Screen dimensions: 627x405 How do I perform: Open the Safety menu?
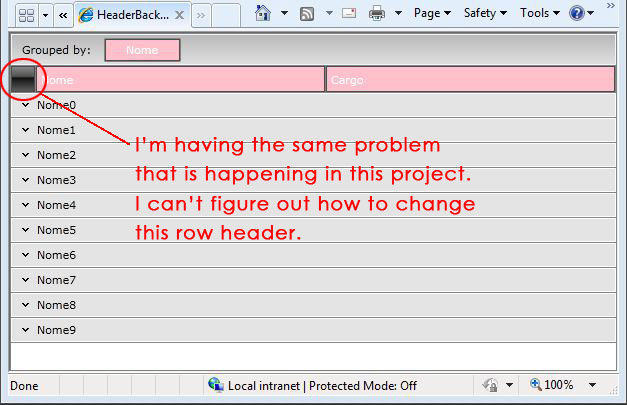tap(485, 13)
